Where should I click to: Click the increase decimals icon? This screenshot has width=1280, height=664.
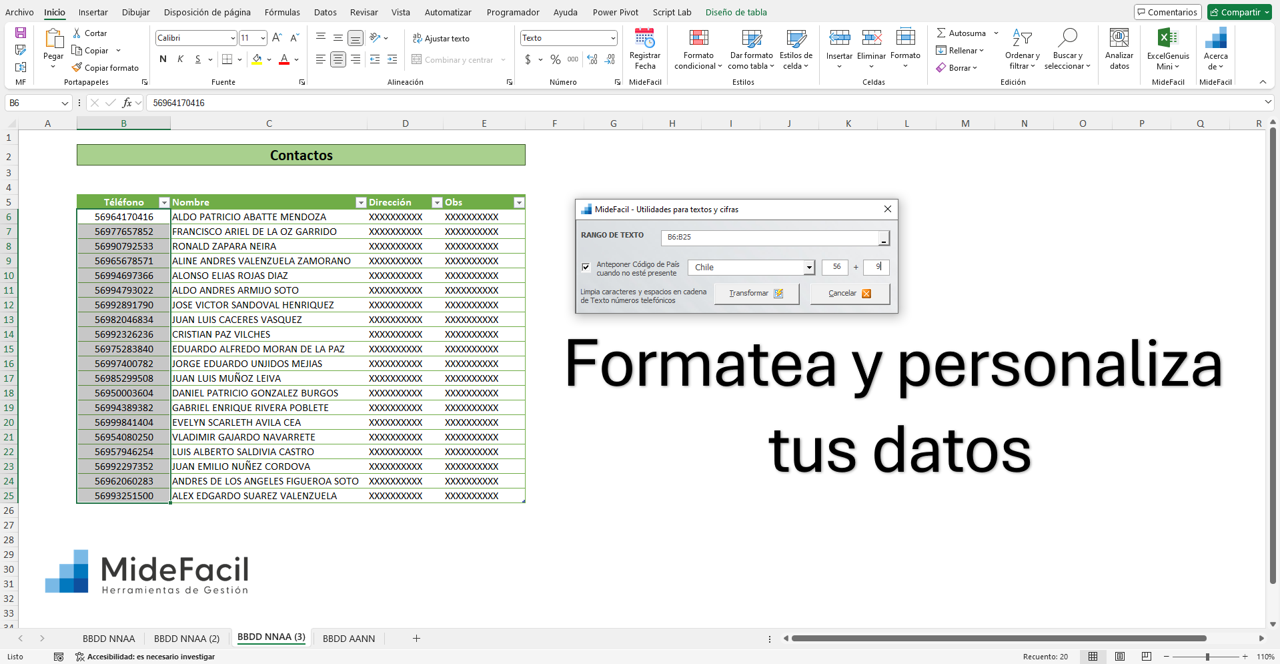tap(592, 60)
